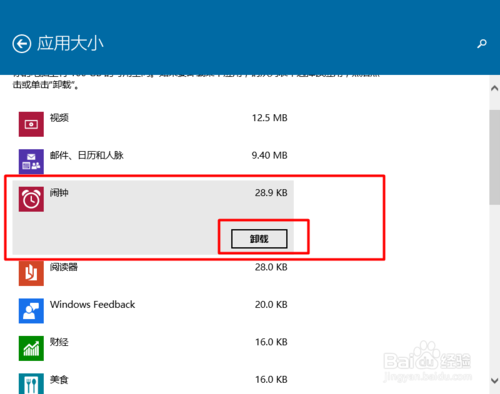Viewport: 500px width, 394px height.
Task: Click the 闹钟 alarm clock icon
Action: point(31,199)
